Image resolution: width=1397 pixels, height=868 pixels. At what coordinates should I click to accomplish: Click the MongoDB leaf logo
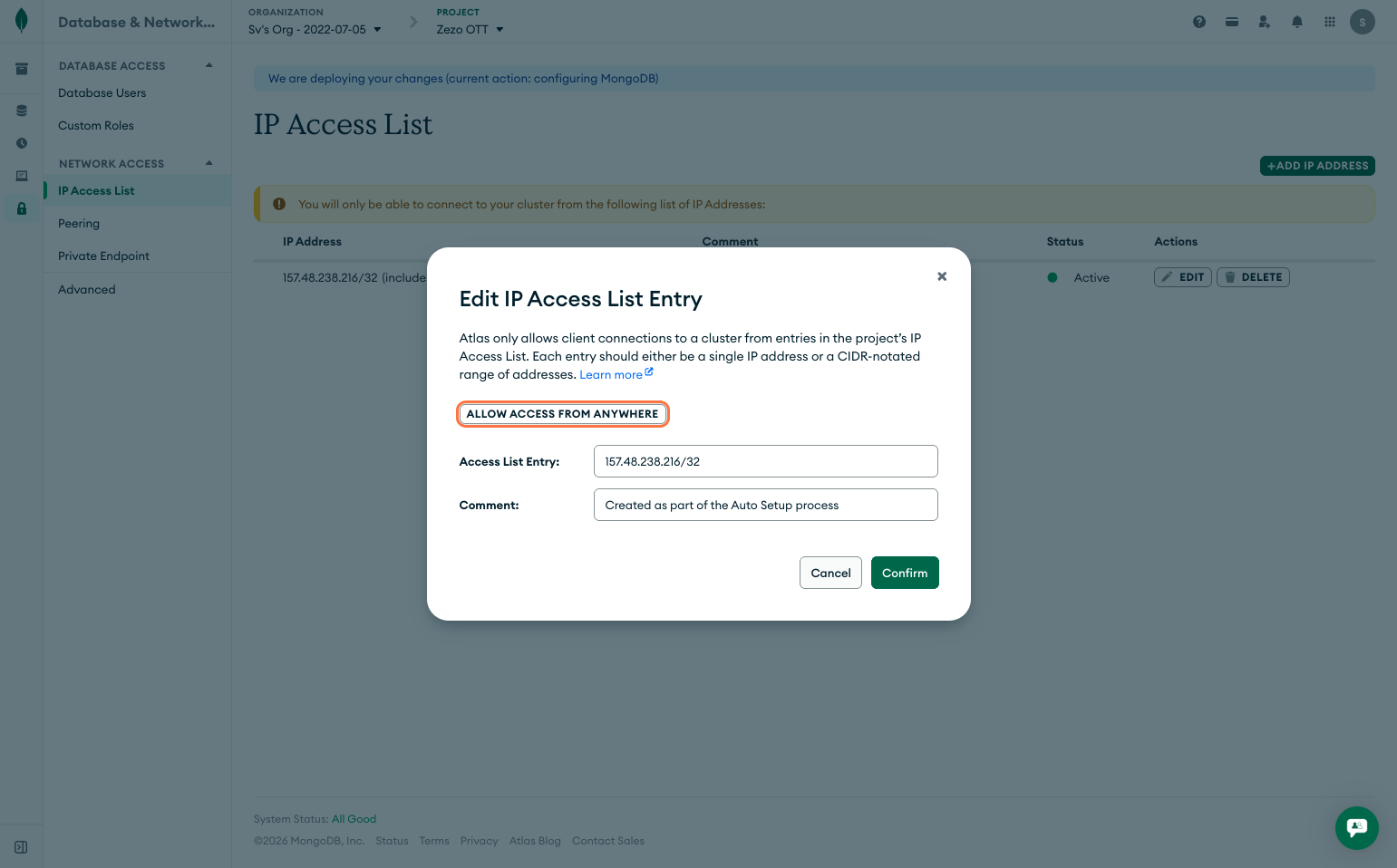coord(21,21)
